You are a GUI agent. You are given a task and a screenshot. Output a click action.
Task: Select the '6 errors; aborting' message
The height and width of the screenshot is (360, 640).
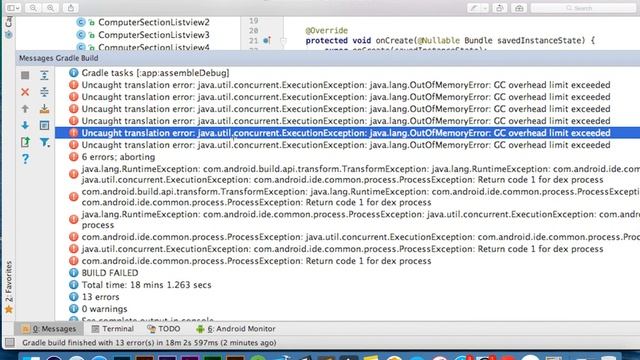[x=118, y=157]
